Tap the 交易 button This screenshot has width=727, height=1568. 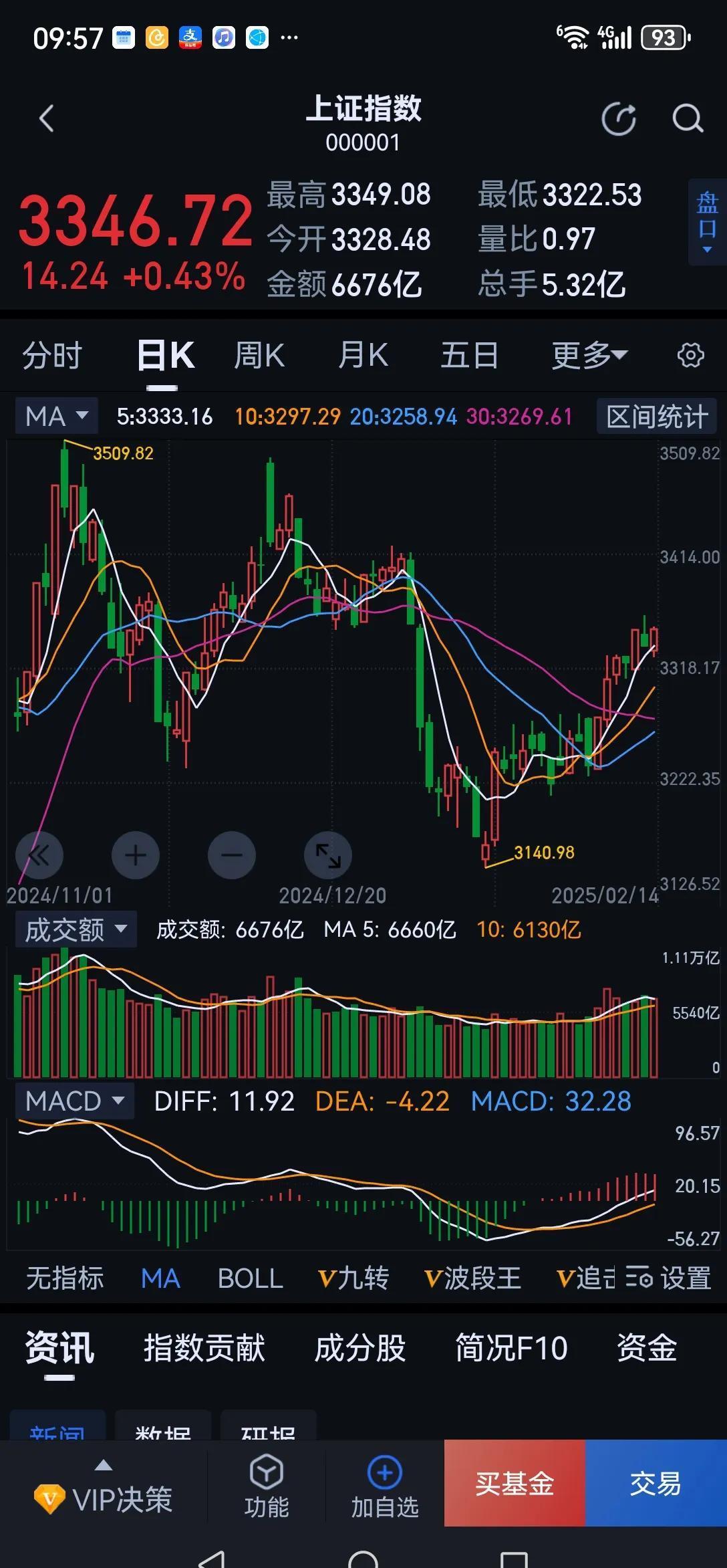pyautogui.click(x=656, y=1482)
